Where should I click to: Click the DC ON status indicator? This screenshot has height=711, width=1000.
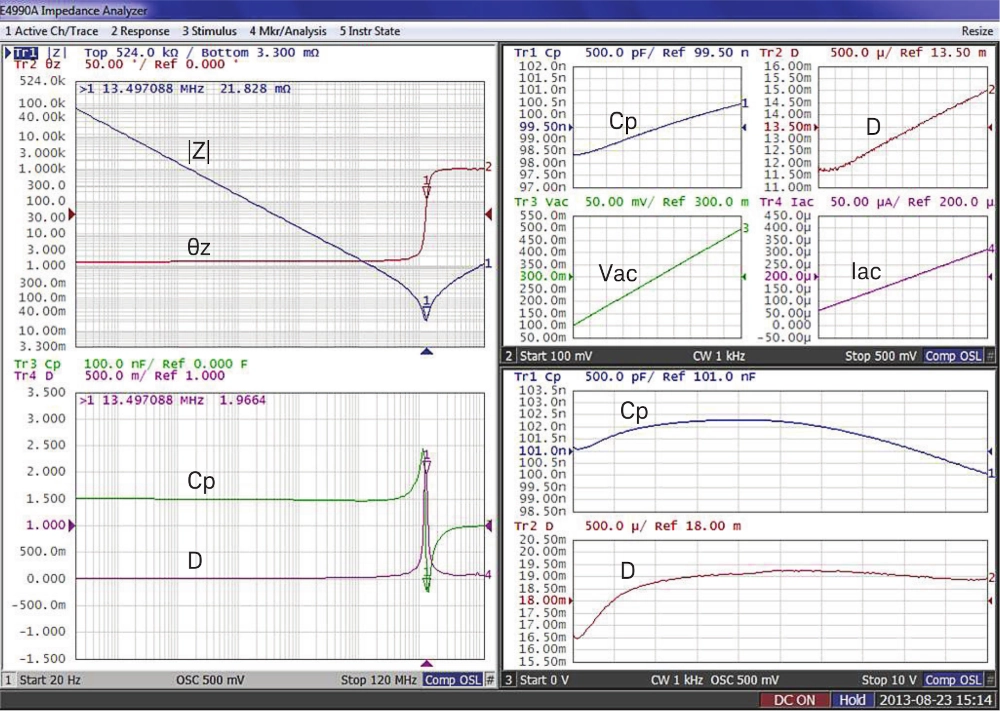[x=797, y=700]
